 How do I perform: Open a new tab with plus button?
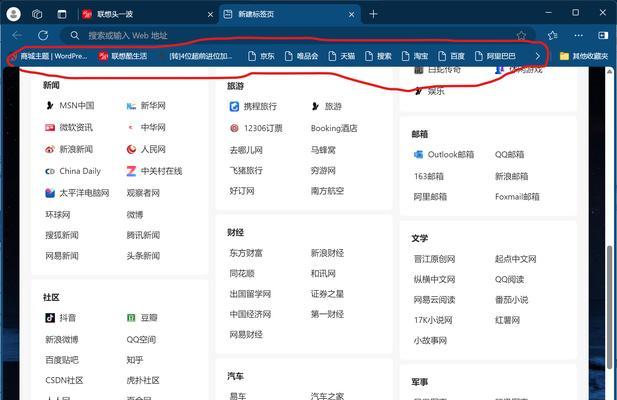pyautogui.click(x=373, y=14)
